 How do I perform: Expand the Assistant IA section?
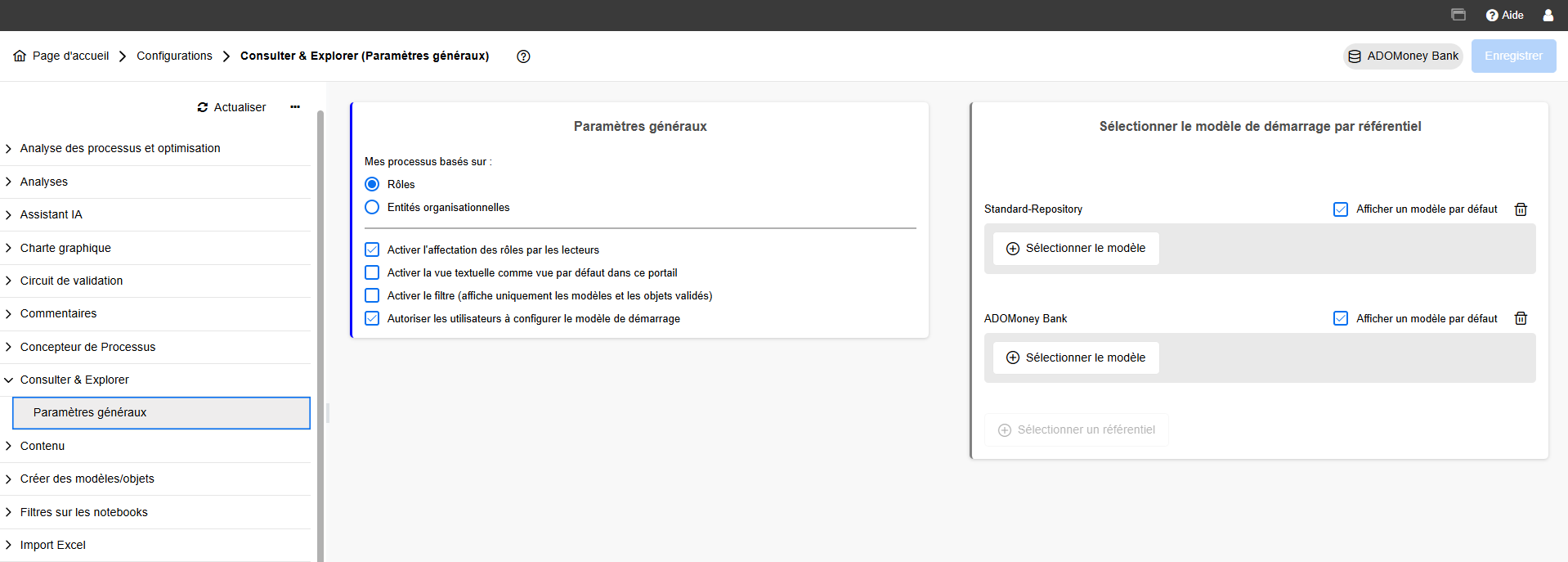51,214
